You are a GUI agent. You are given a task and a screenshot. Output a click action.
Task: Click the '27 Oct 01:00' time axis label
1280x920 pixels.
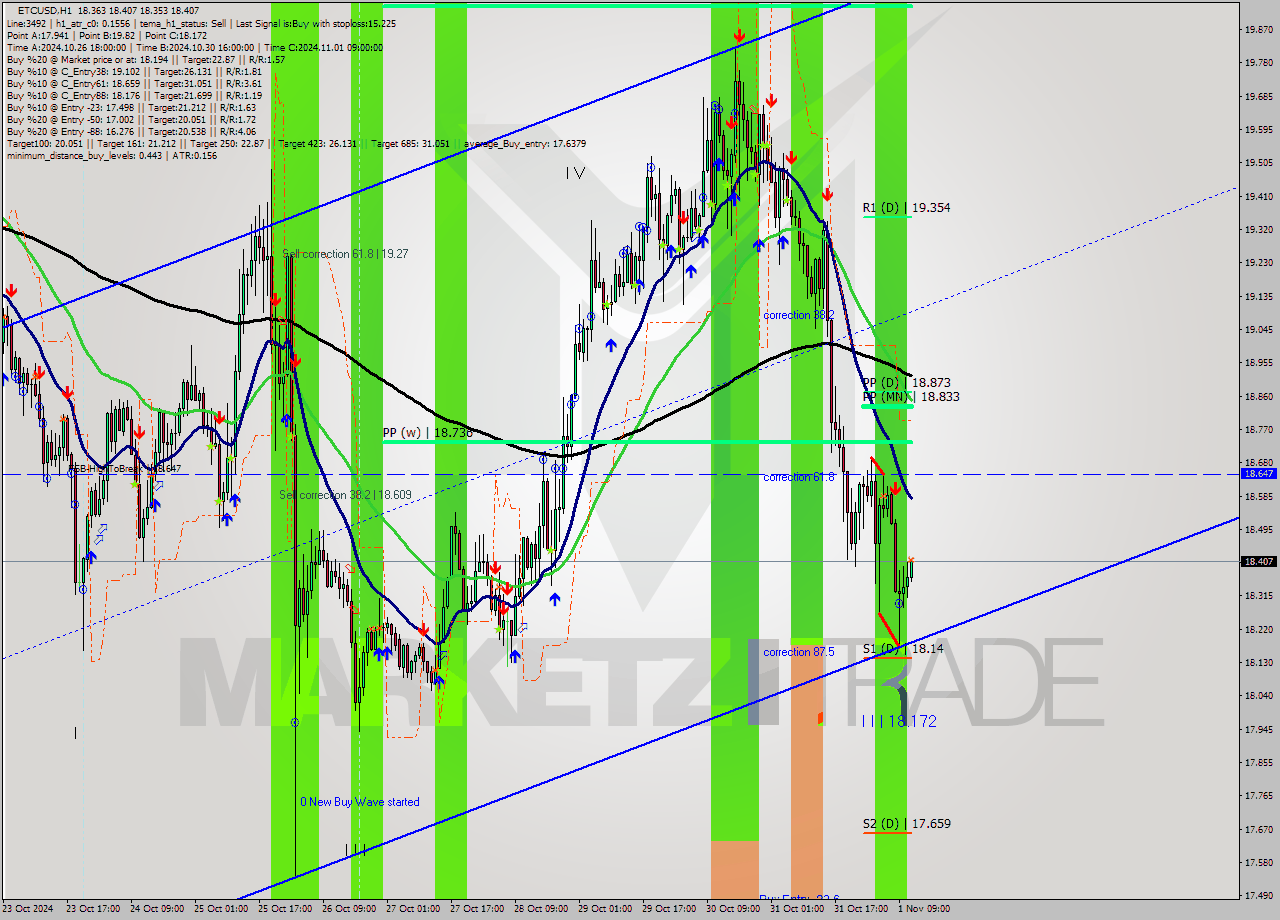413,909
